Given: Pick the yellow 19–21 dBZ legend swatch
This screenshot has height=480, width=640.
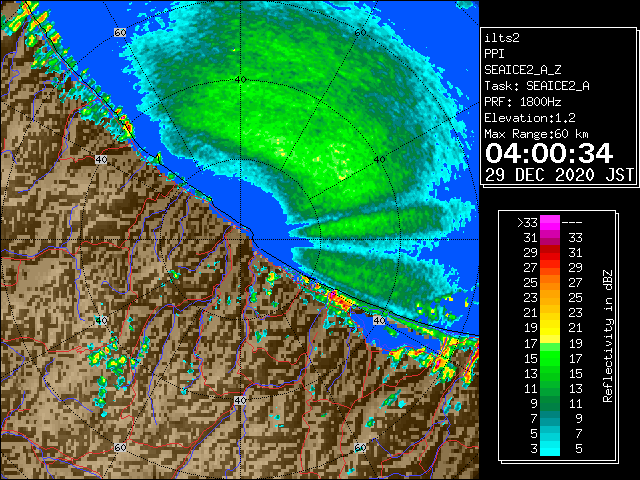Looking at the screenshot, I should [550, 328].
